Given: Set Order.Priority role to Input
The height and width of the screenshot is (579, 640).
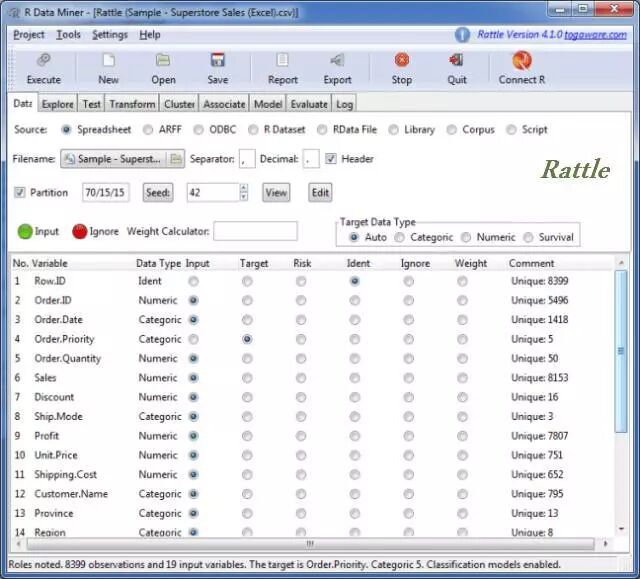Looking at the screenshot, I should (193, 339).
